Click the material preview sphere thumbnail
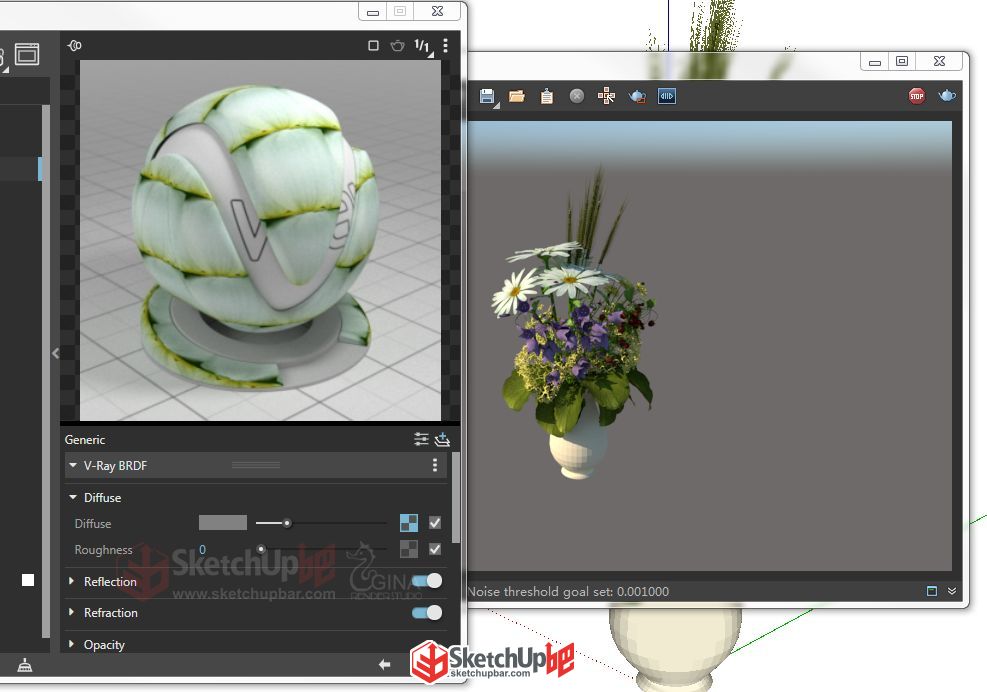Image resolution: width=987 pixels, height=692 pixels. tap(260, 240)
